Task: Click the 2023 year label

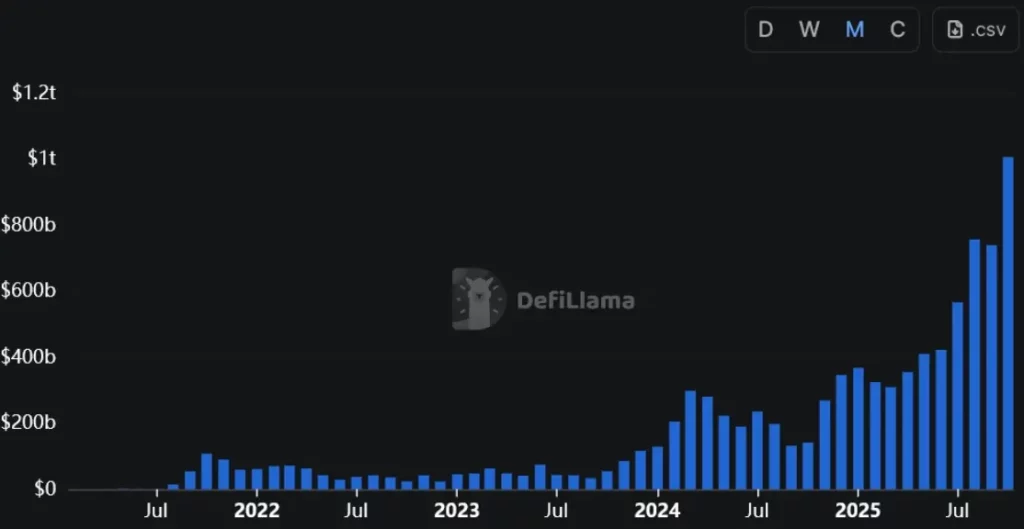Action: tap(457, 511)
